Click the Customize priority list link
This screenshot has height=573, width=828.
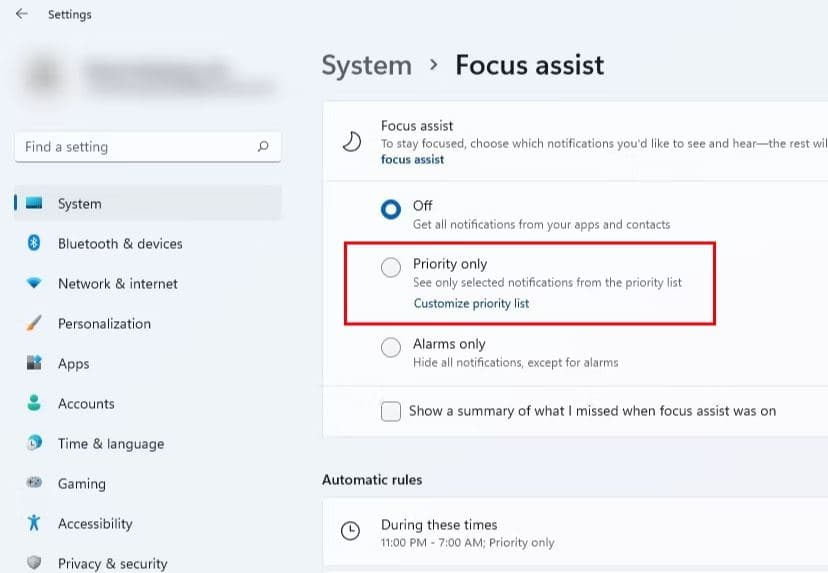point(471,303)
